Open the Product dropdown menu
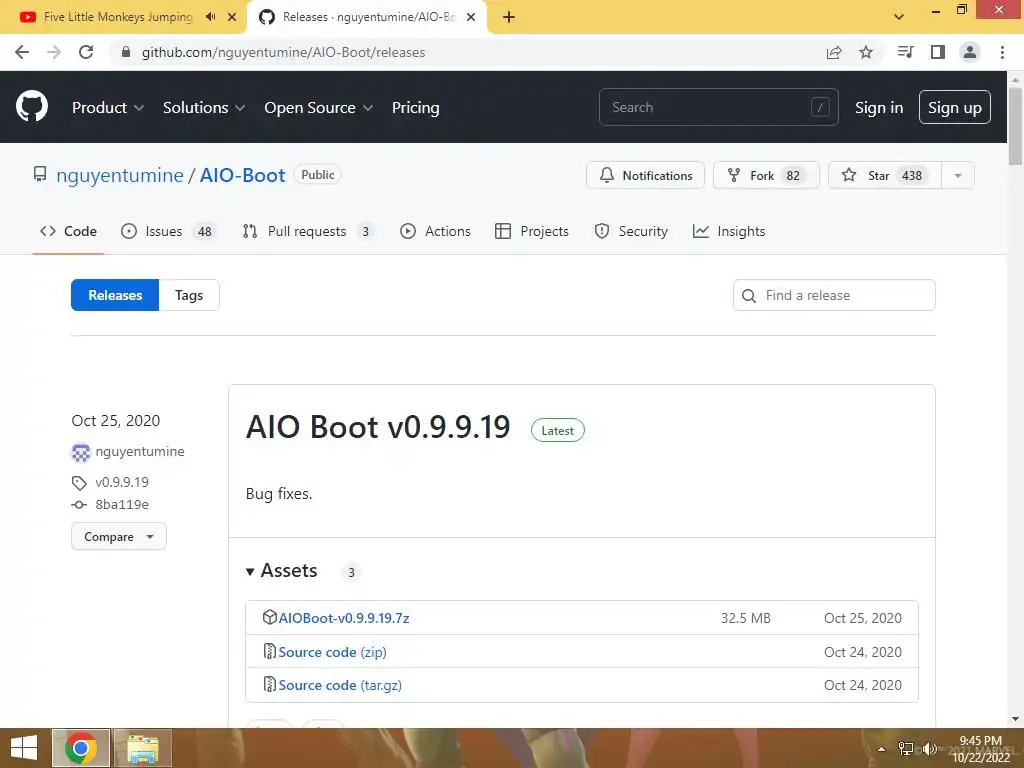Viewport: 1024px width, 768px height. coord(108,107)
